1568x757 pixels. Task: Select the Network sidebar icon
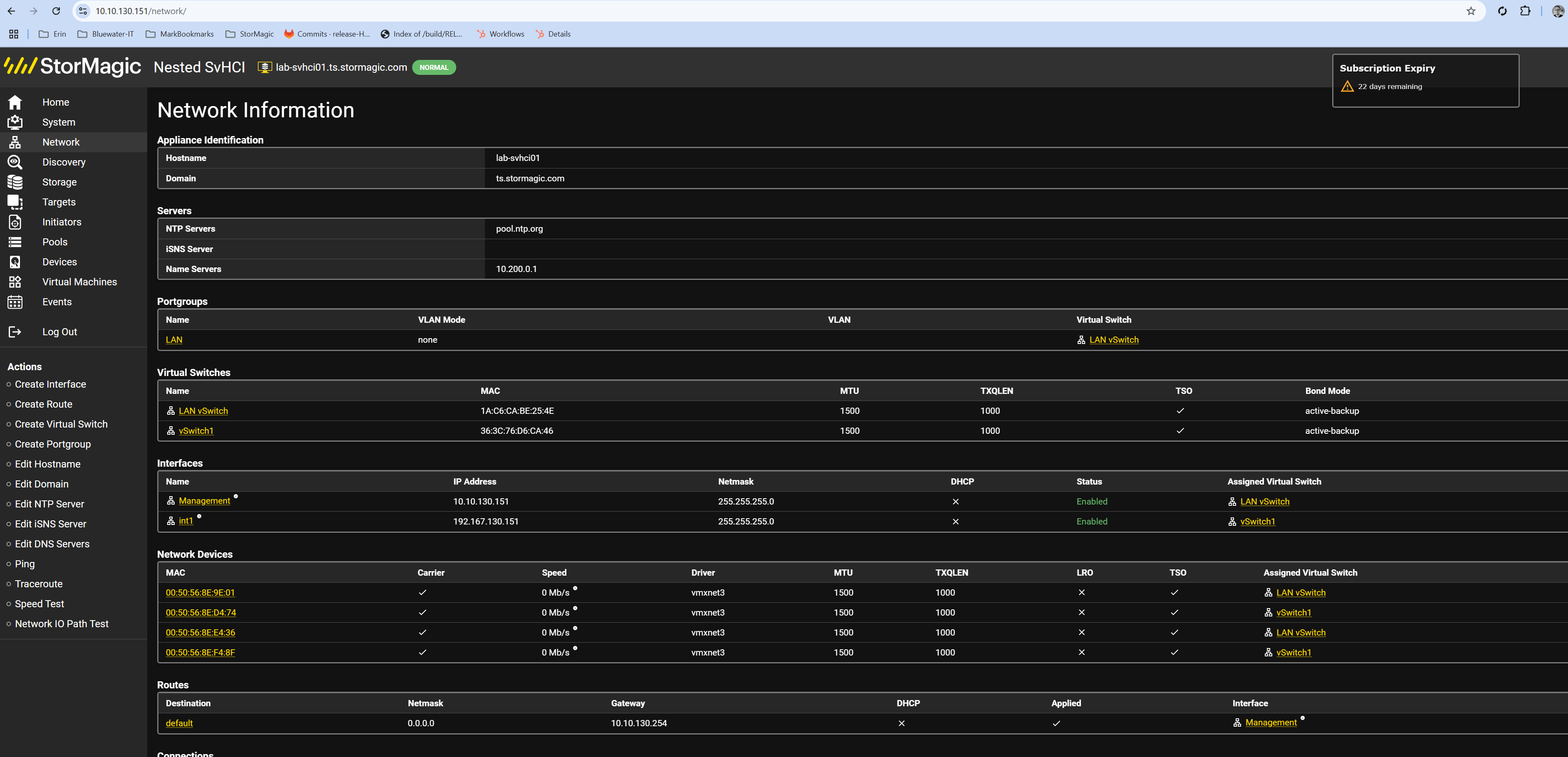click(x=15, y=142)
